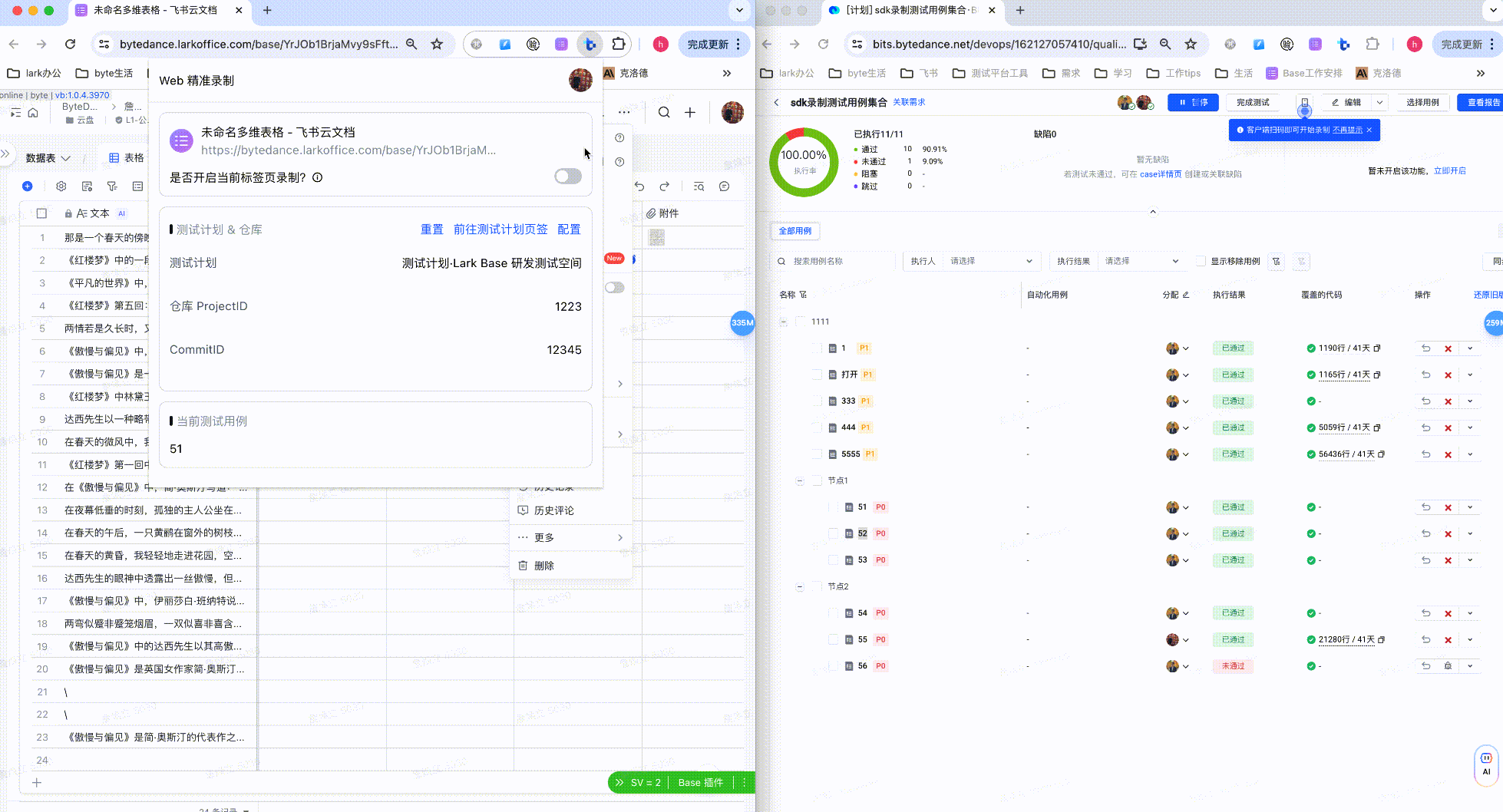
Task: Click filter icon in Base toolbar
Action: coord(112,186)
